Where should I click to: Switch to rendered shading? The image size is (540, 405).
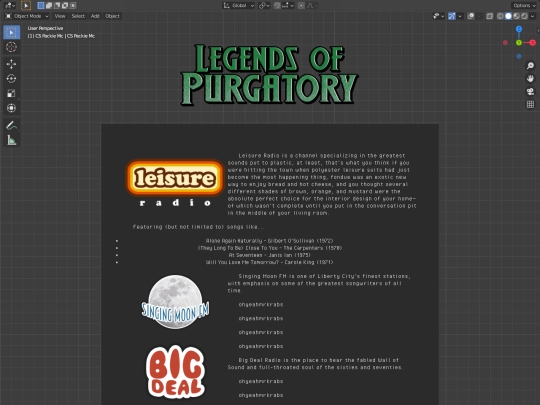point(524,16)
